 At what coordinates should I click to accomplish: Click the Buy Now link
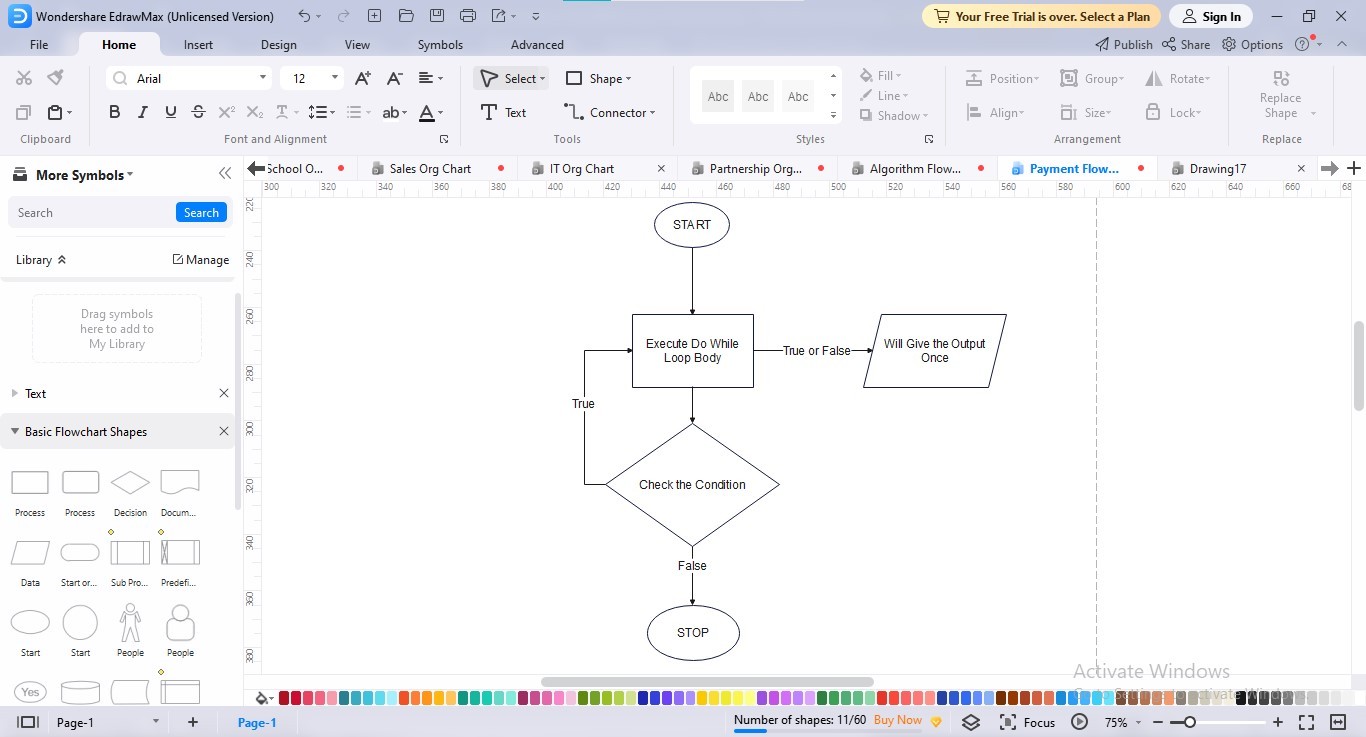(898, 719)
